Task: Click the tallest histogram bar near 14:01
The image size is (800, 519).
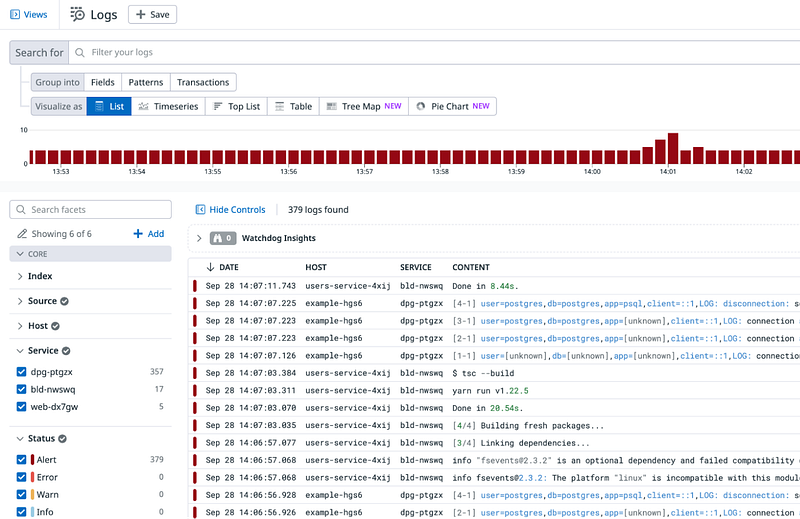Action: 673,149
